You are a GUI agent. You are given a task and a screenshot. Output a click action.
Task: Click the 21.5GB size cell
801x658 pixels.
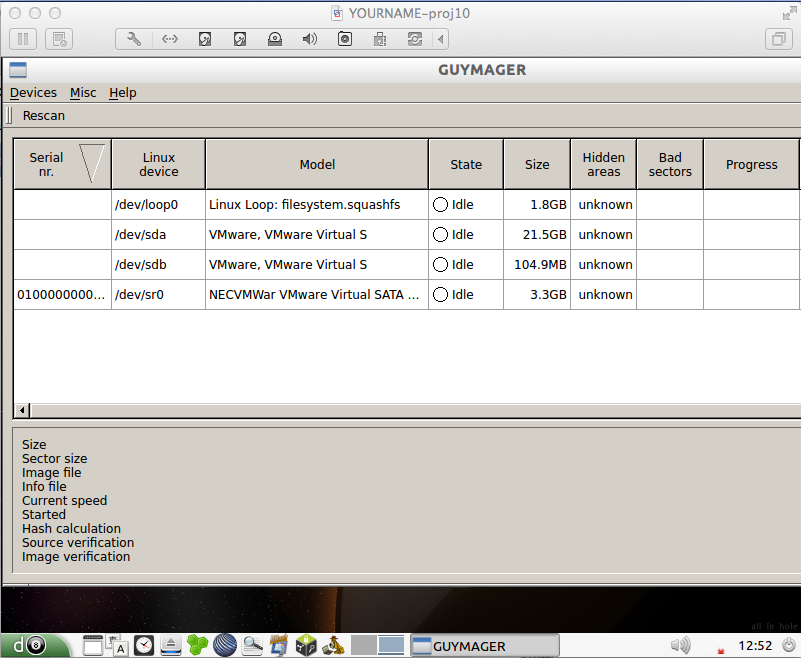[x=537, y=235]
